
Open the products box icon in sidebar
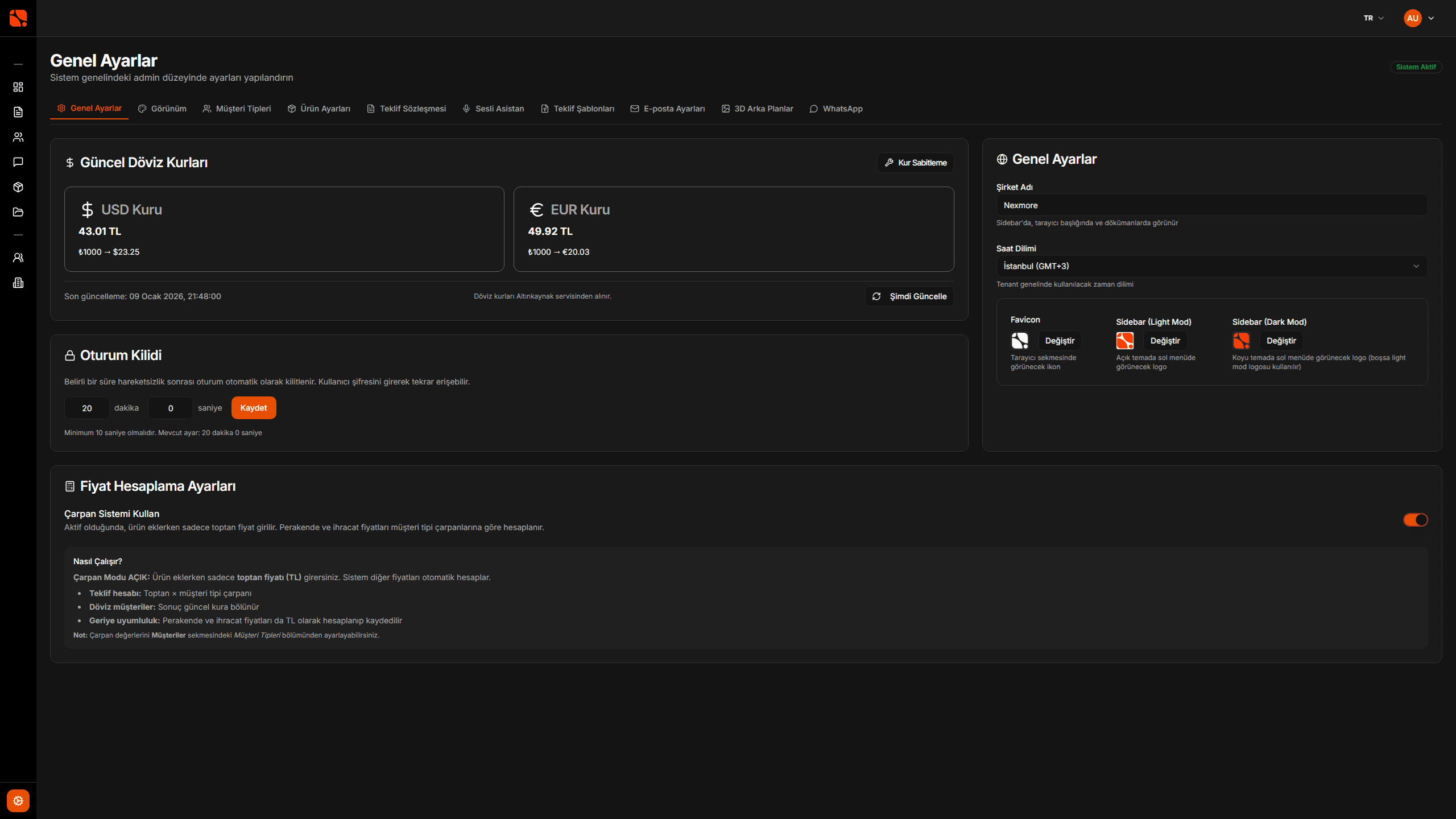pos(18,187)
